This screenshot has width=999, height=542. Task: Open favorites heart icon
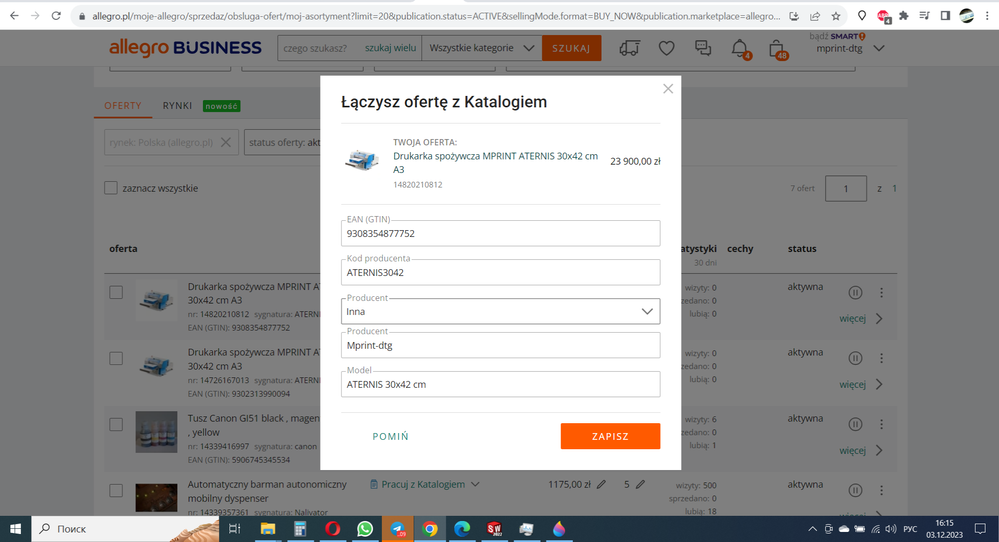(x=666, y=48)
